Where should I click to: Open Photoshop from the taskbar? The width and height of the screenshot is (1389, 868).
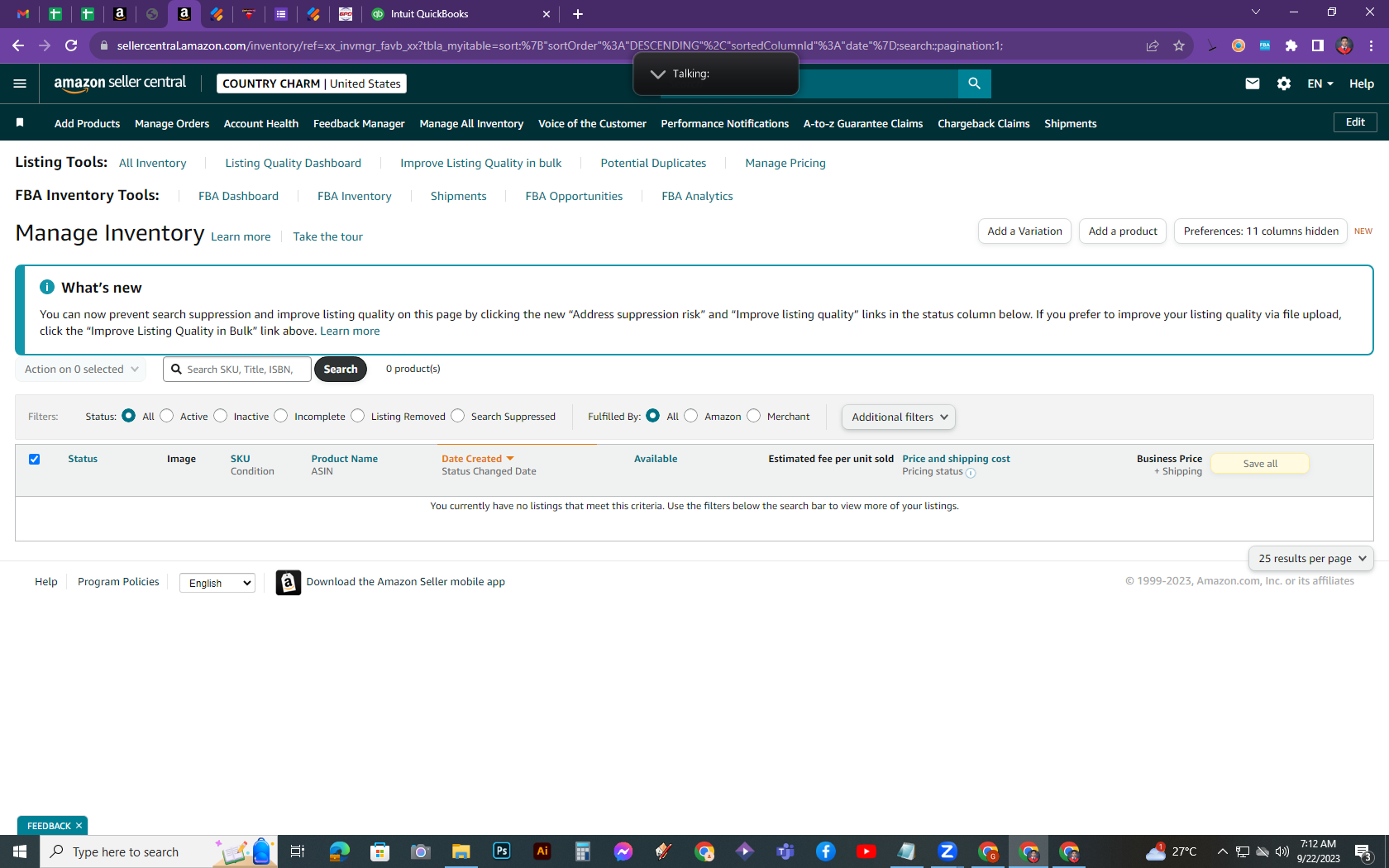(x=502, y=851)
